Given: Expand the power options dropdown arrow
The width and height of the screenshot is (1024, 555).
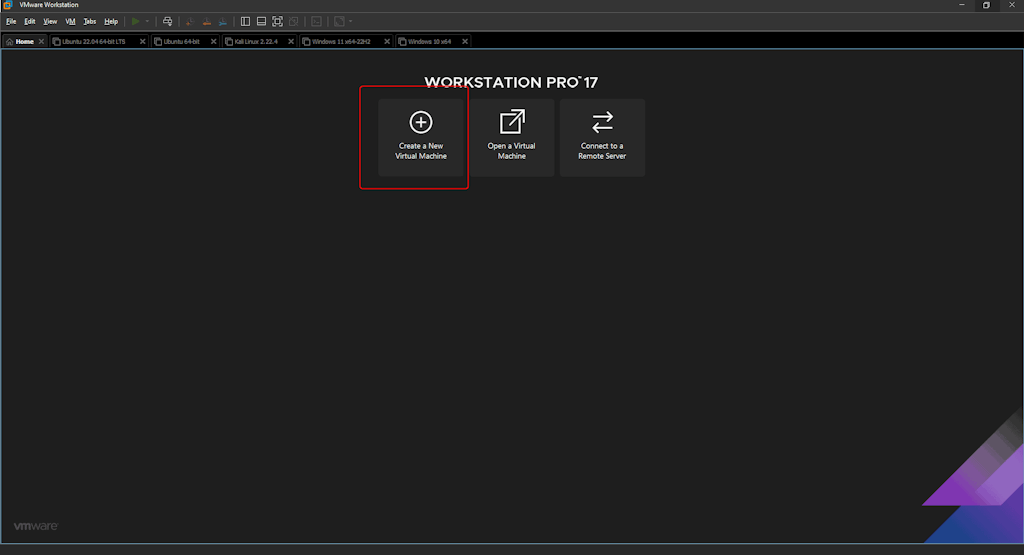Looking at the screenshot, I should click(147, 22).
